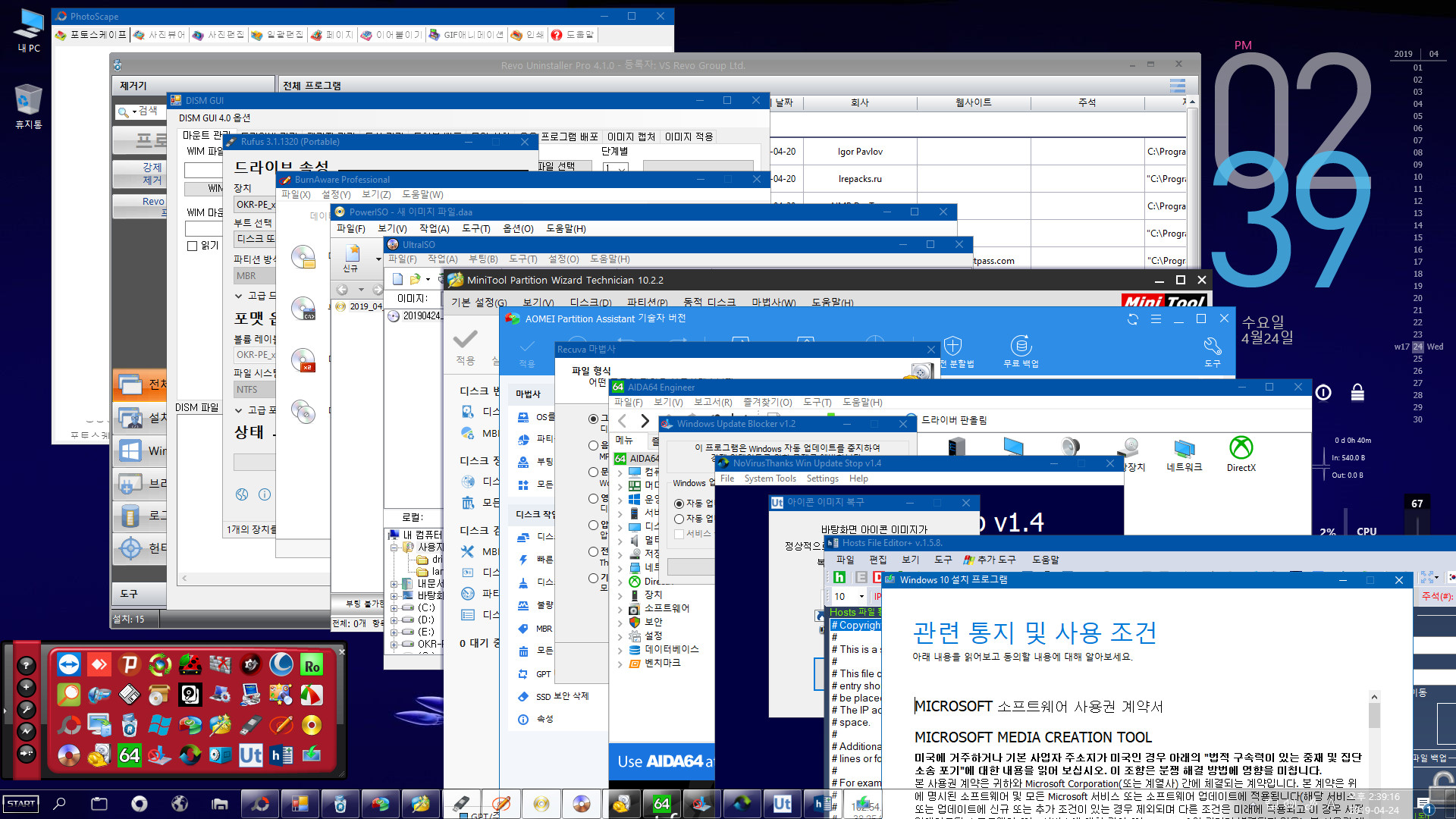Image resolution: width=1456 pixels, height=819 pixels.
Task: Click the AOMEI 무료 백업 backup icon
Action: pos(1021,351)
